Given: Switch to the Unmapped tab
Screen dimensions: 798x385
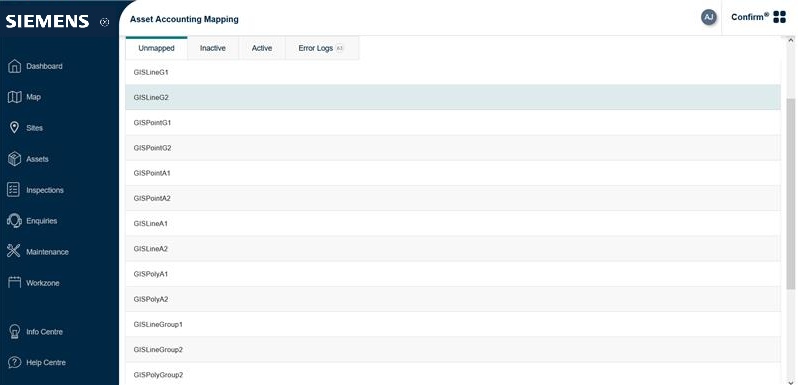Looking at the screenshot, I should tap(156, 48).
